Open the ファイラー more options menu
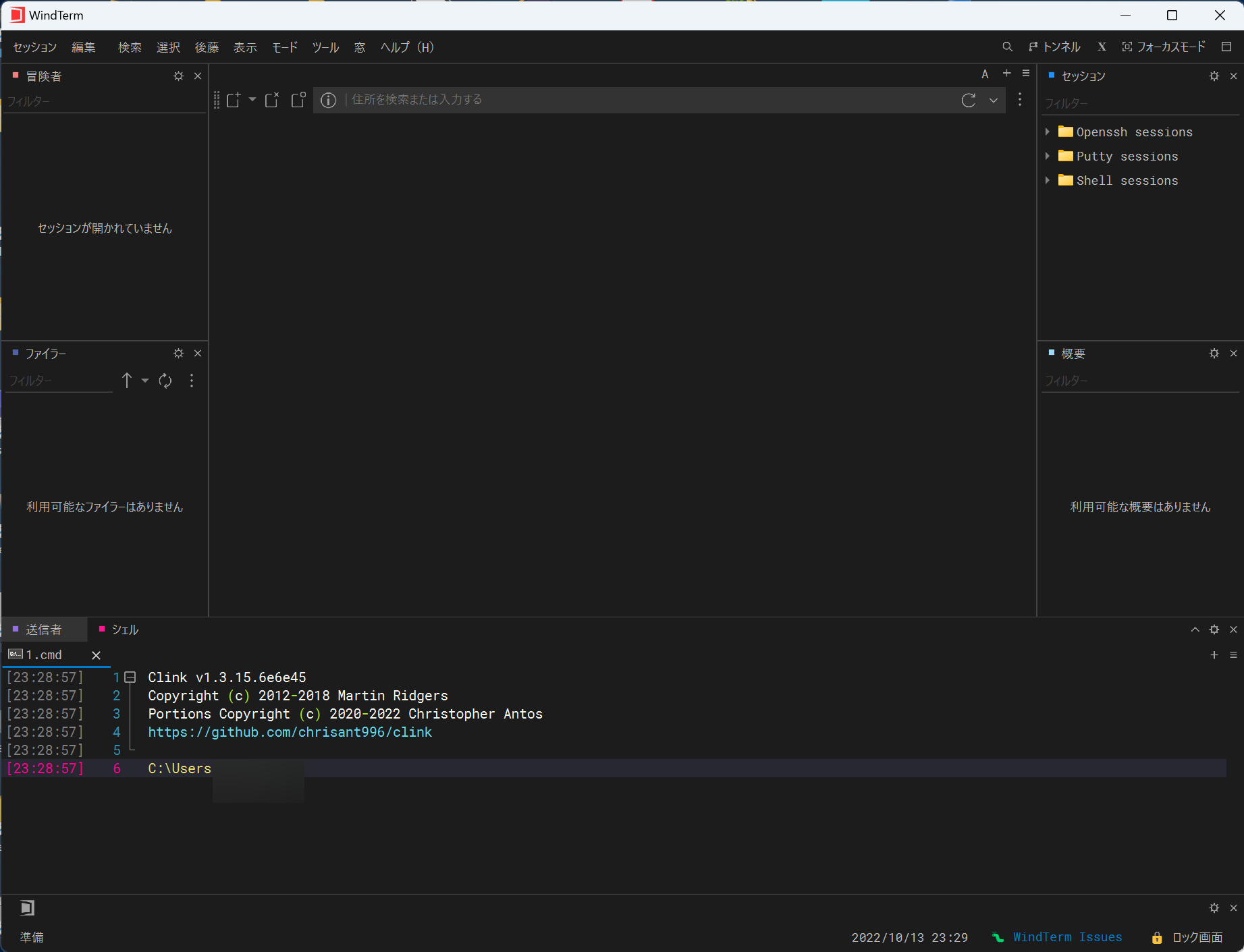Viewport: 1244px width, 952px height. [x=192, y=381]
